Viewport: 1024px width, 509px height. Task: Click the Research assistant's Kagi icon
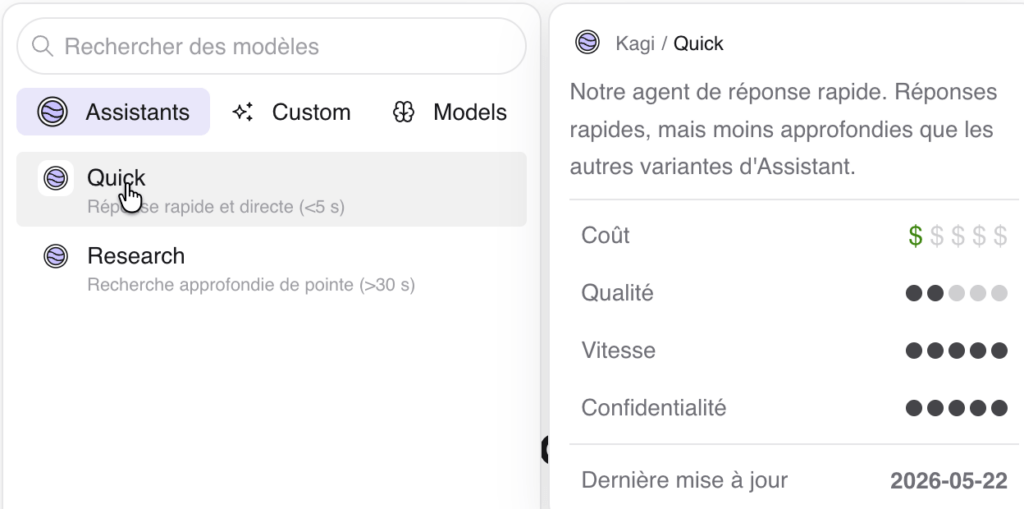pyautogui.click(x=56, y=256)
